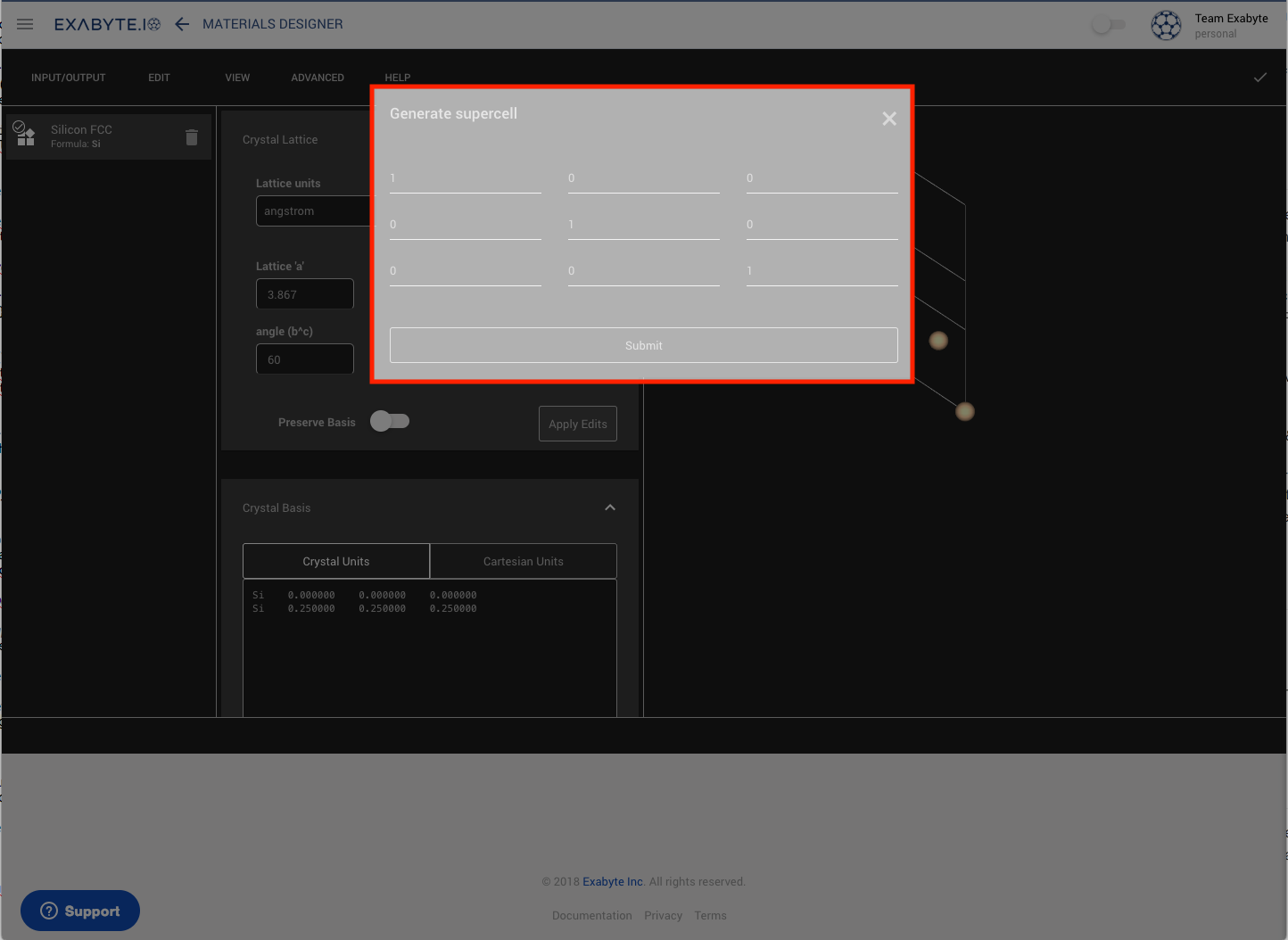This screenshot has height=940, width=1288.
Task: Click the first supercell matrix field
Action: coord(465,178)
